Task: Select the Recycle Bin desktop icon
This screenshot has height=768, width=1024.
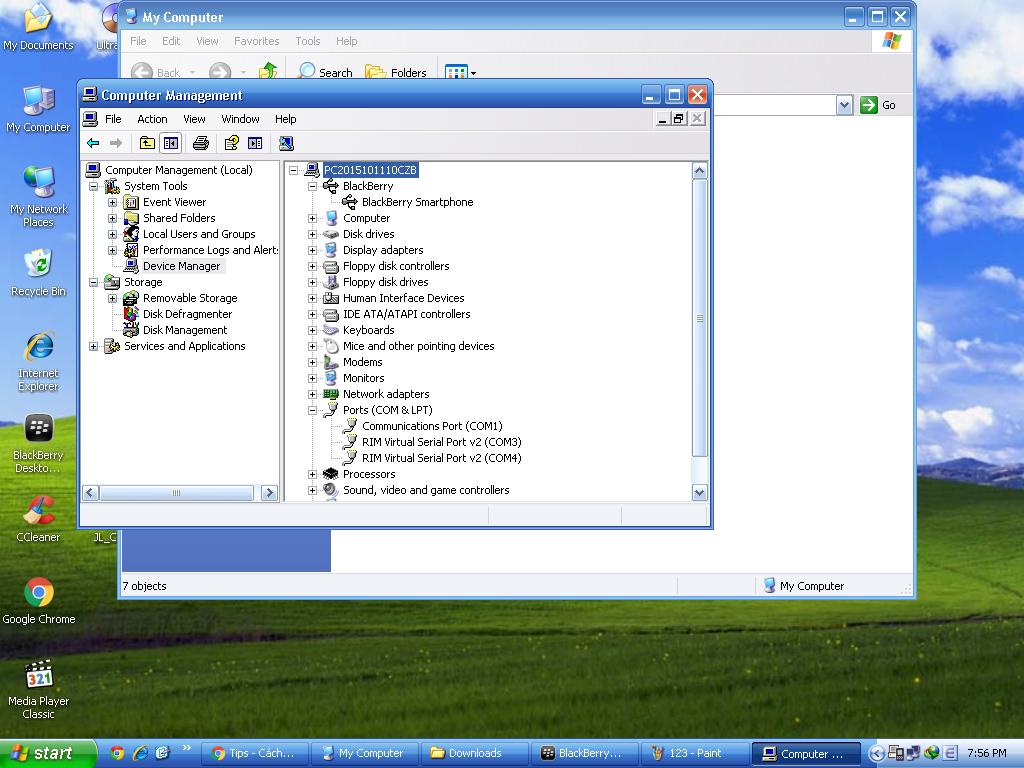Action: (38, 273)
